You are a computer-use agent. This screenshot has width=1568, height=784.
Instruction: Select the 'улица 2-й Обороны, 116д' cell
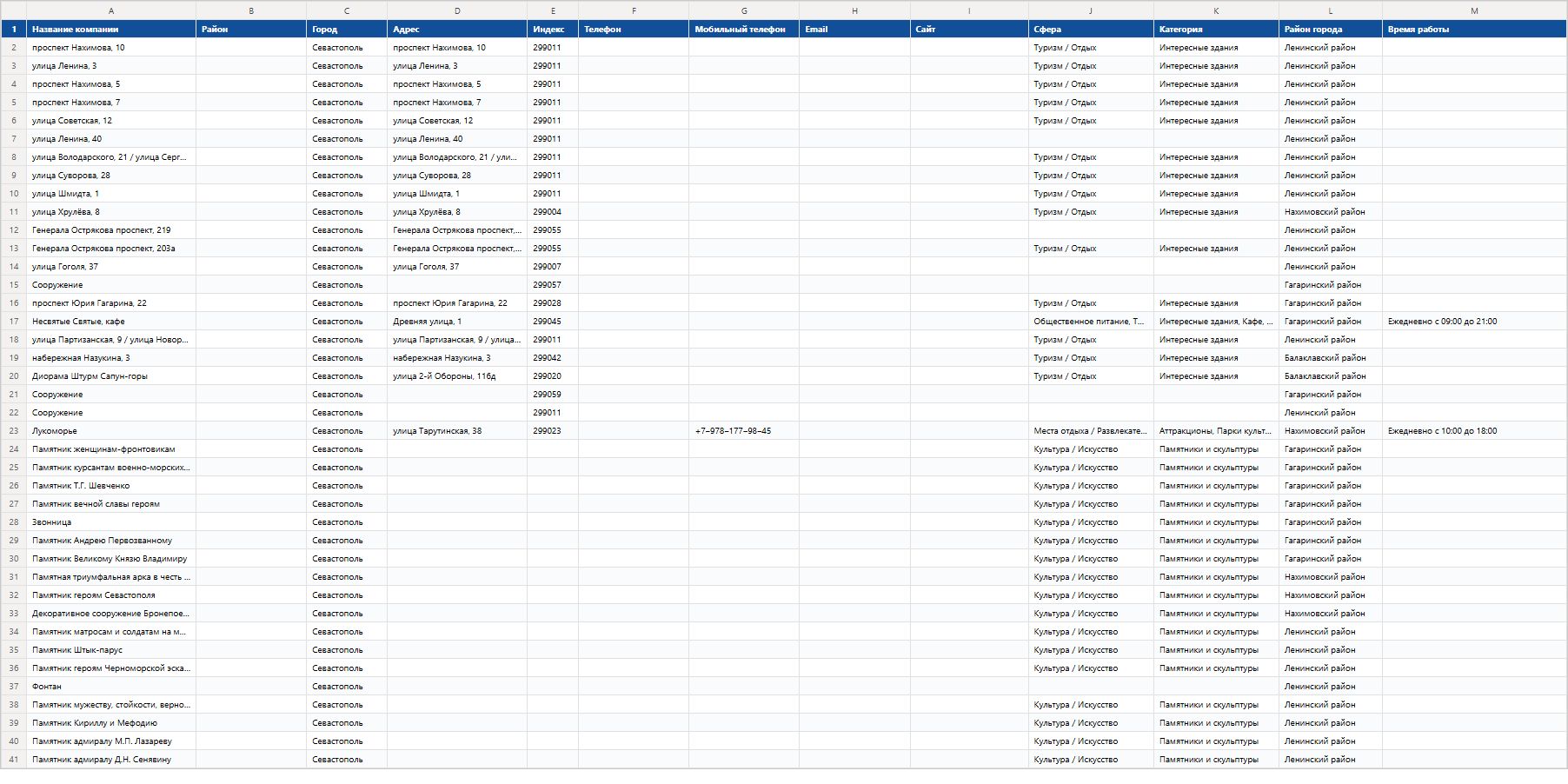click(x=457, y=376)
